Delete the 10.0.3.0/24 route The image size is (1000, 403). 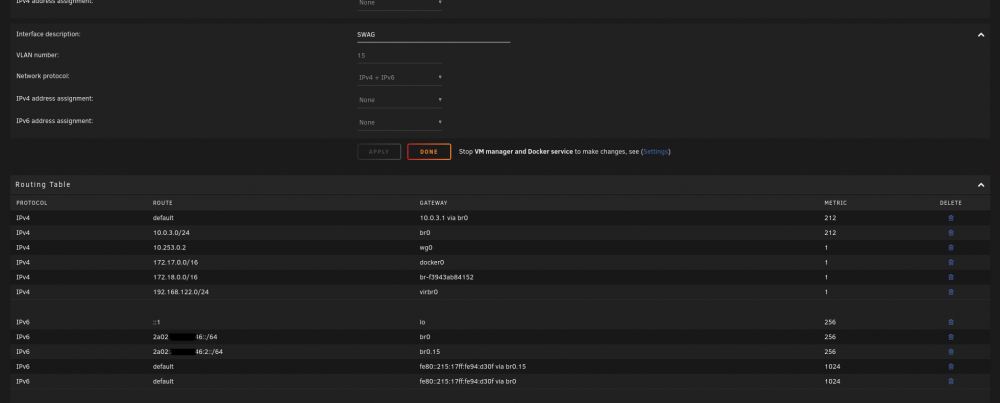[x=951, y=233]
